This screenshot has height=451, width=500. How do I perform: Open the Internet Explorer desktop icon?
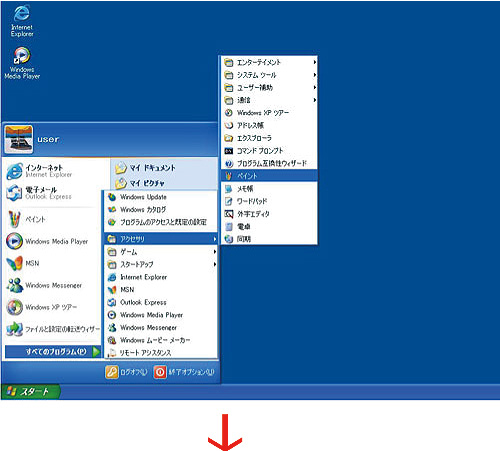22,21
